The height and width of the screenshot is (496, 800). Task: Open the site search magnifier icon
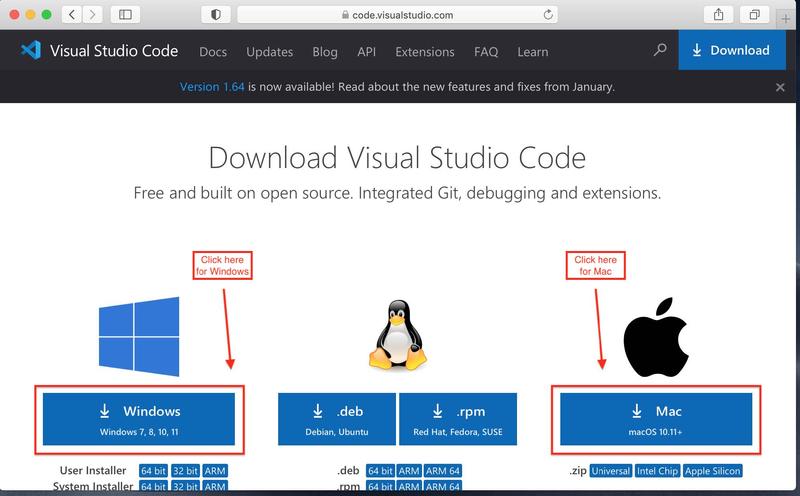point(659,51)
